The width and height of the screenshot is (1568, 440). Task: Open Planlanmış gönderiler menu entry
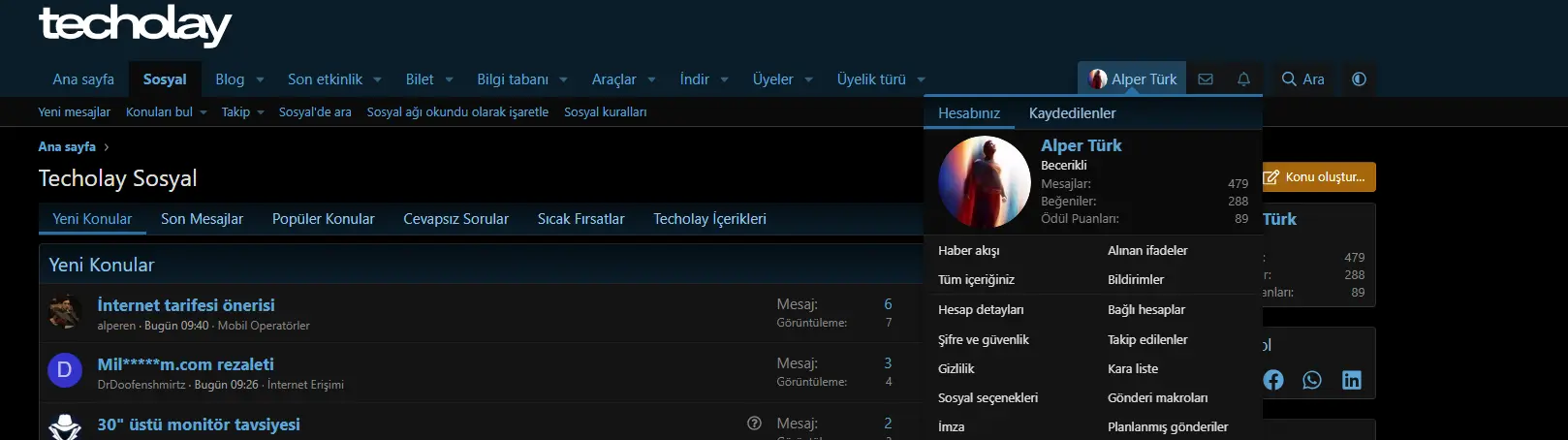tap(1168, 427)
